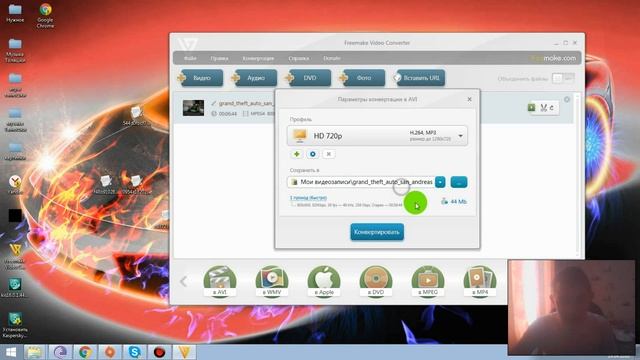Toggle the join files switch
Screen dimensions: 640x360
pos(563,78)
